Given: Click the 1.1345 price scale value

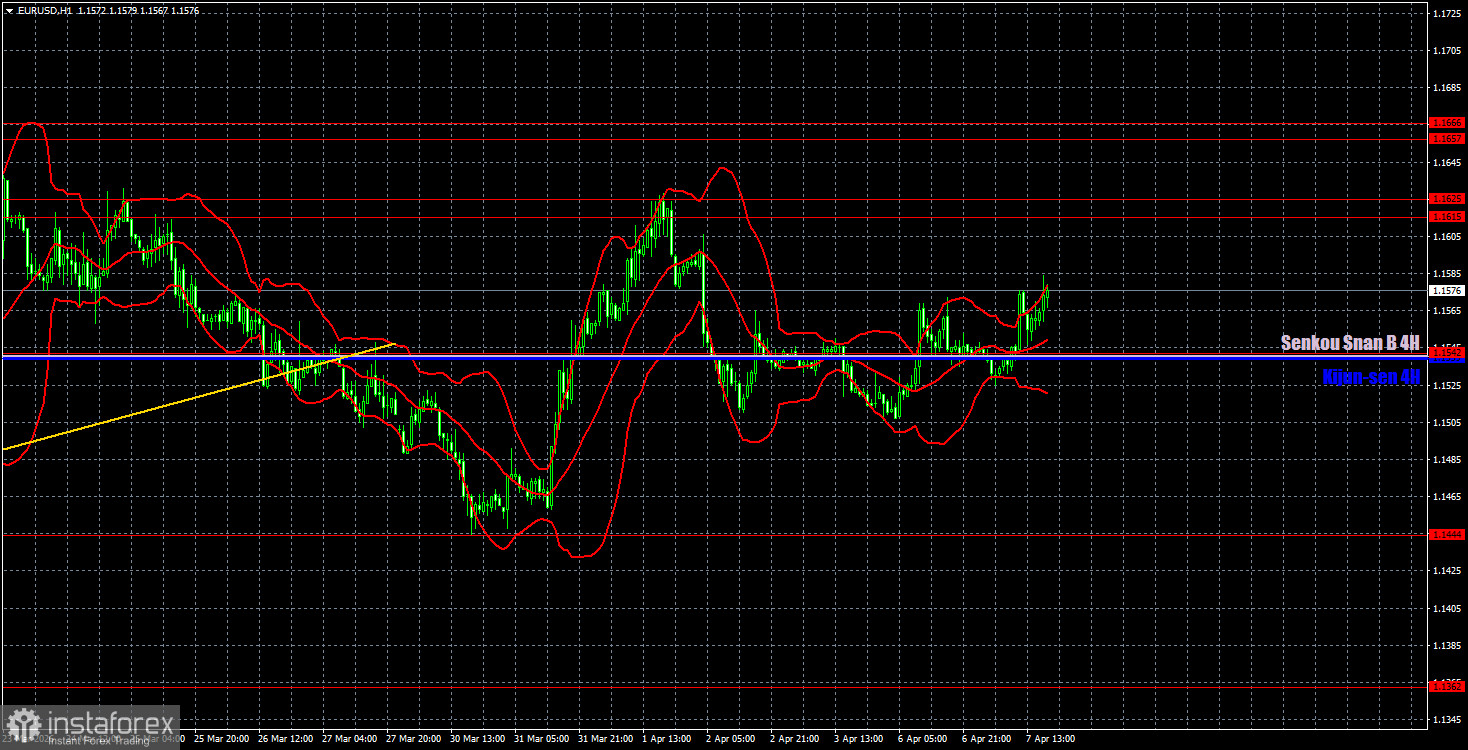Looking at the screenshot, I should [x=1447, y=720].
